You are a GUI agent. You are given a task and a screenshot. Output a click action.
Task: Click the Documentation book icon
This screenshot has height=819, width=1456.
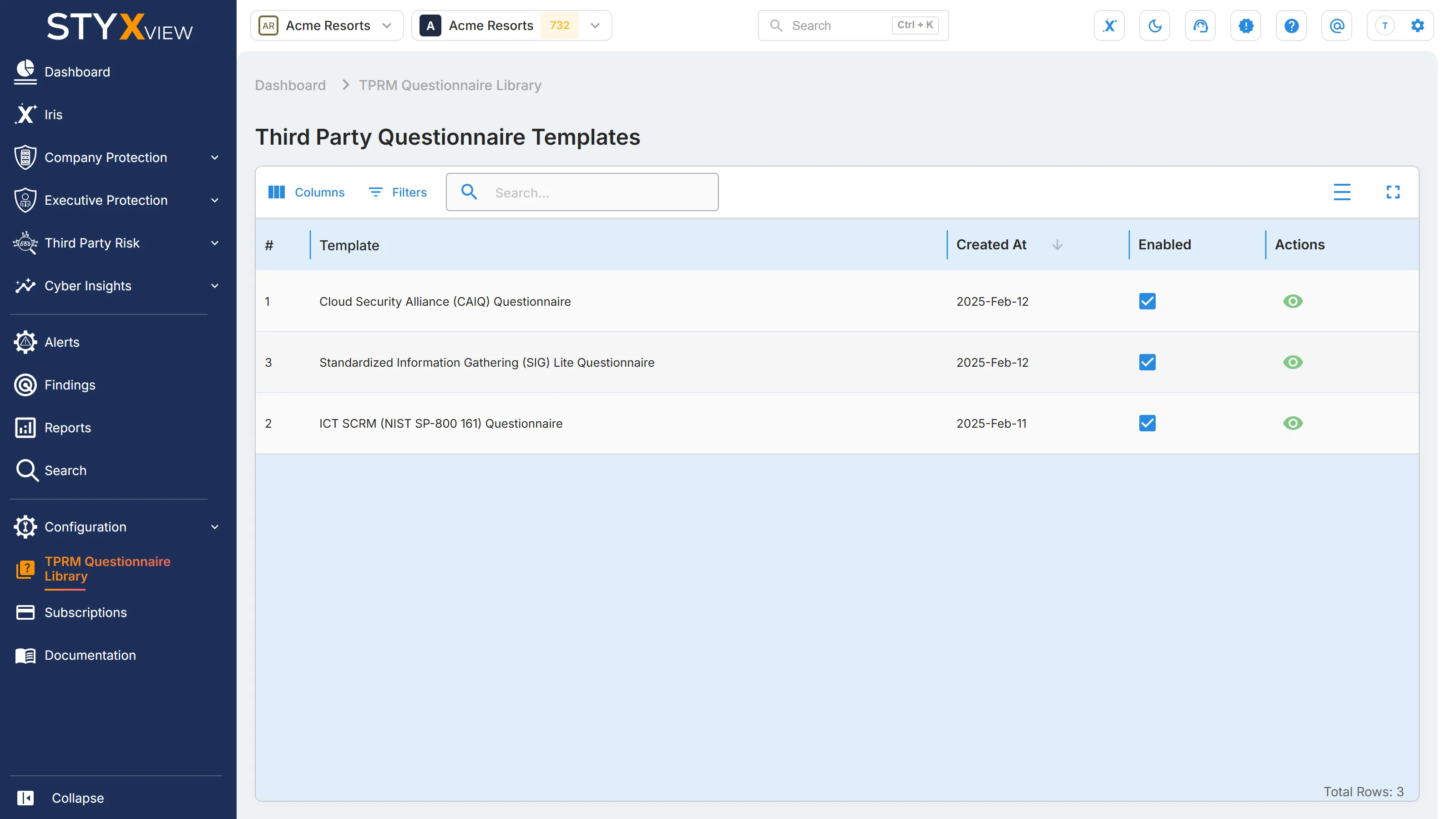(x=25, y=655)
